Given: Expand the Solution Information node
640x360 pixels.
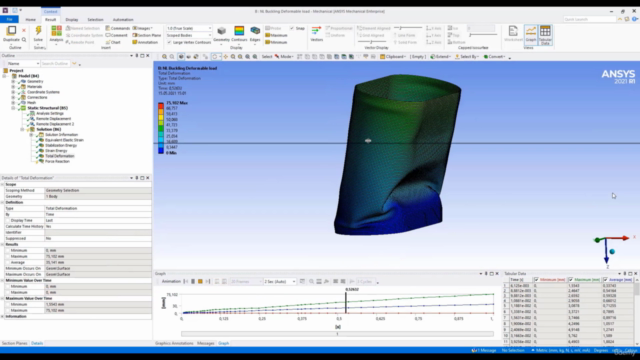Looking at the screenshot, I should pos(31,135).
